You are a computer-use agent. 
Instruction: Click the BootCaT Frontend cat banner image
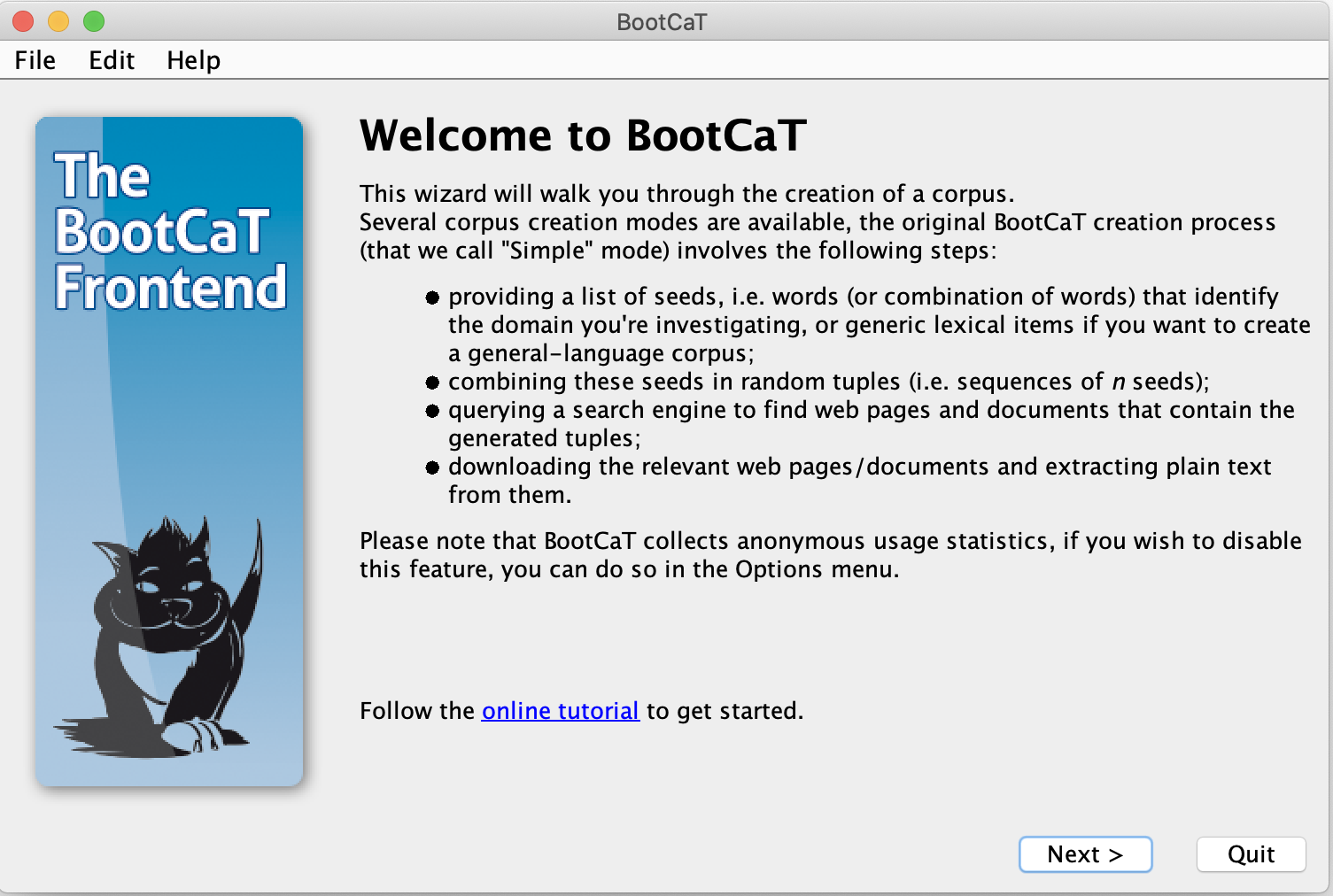(169, 452)
